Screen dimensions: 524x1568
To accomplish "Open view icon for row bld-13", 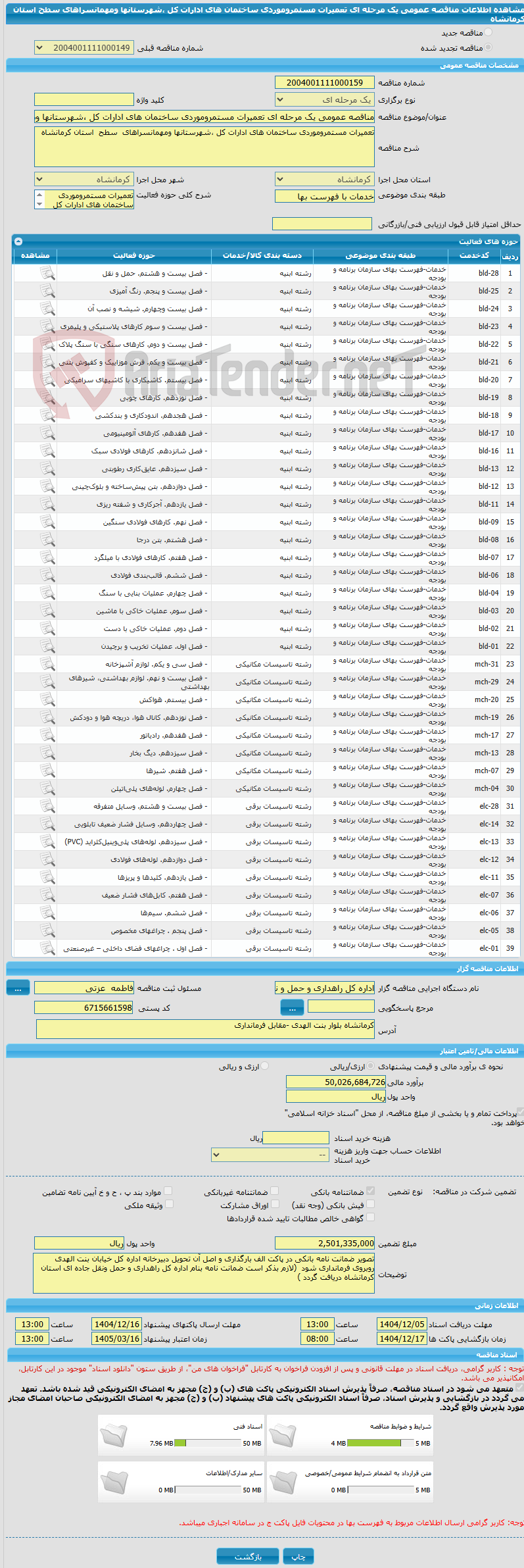I will 47,468.
